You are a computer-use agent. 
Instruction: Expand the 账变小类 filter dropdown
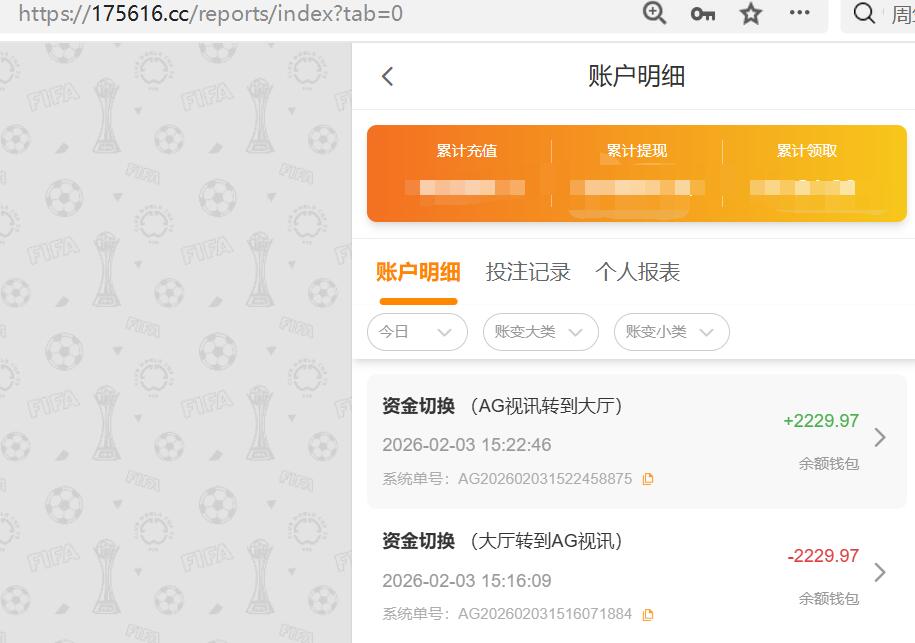pyautogui.click(x=671, y=332)
